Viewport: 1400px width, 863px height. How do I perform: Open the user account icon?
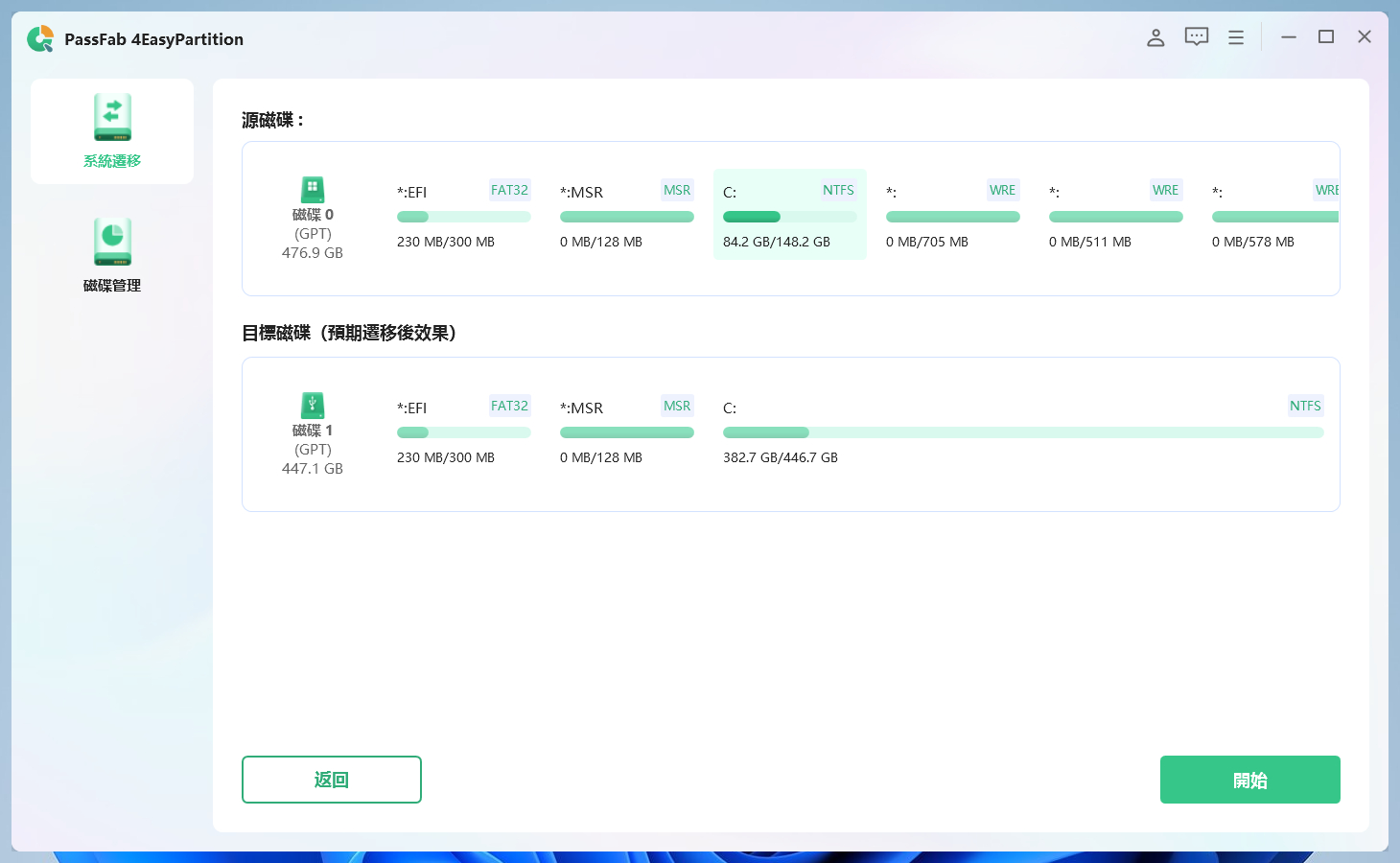(1155, 37)
